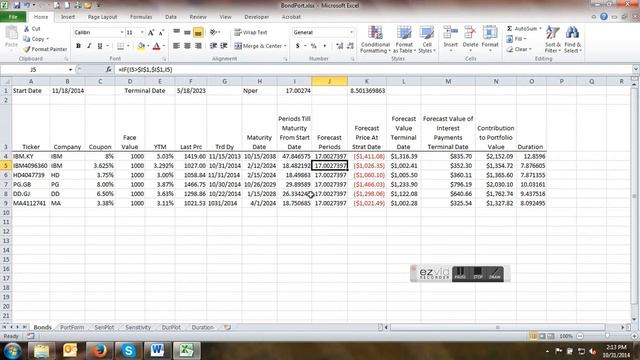This screenshot has width=640, height=360.
Task: Open Sort & Filter
Action: (553, 39)
